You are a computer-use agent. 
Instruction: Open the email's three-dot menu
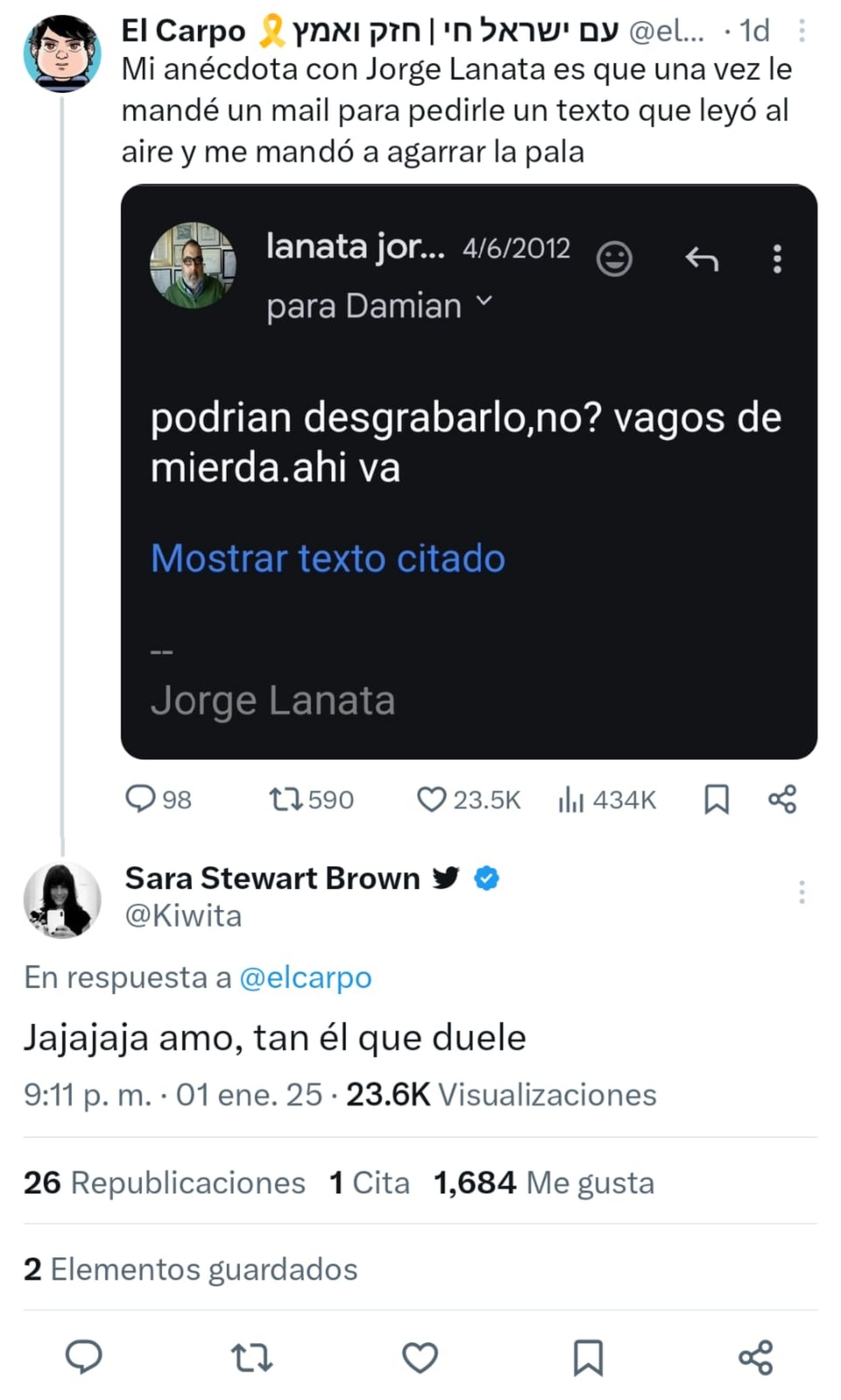(777, 259)
